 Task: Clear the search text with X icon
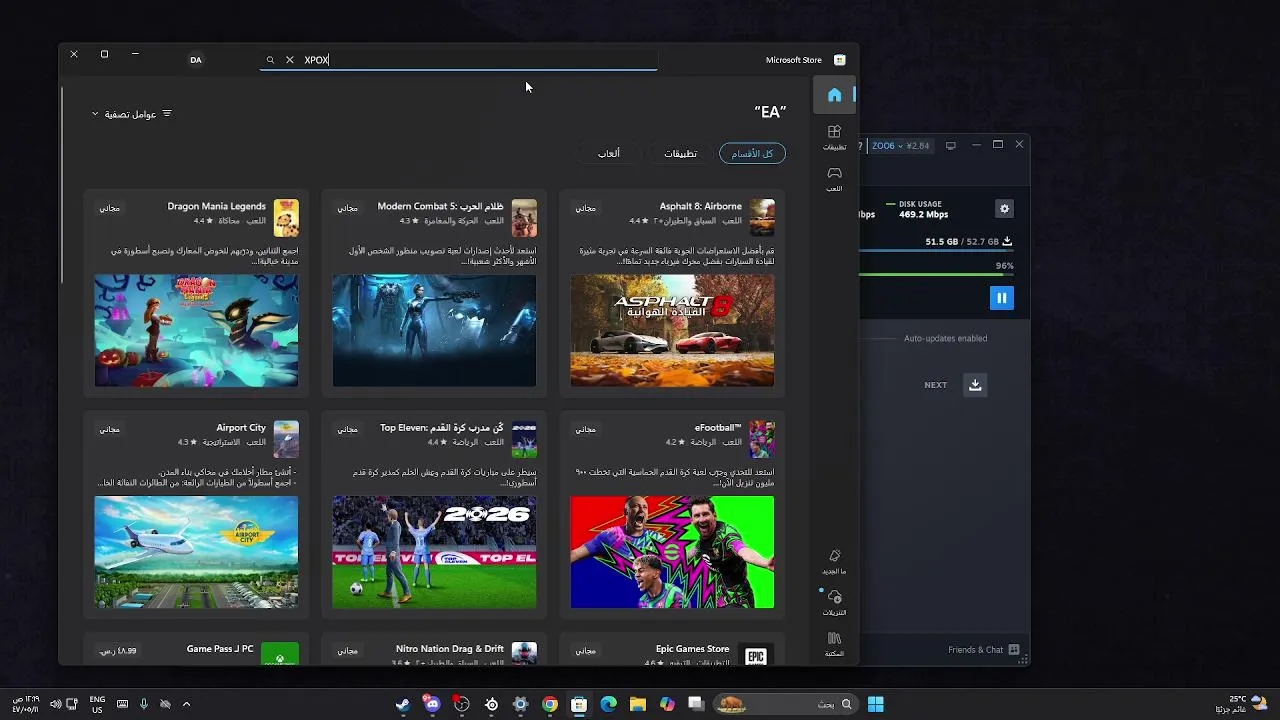tap(290, 60)
